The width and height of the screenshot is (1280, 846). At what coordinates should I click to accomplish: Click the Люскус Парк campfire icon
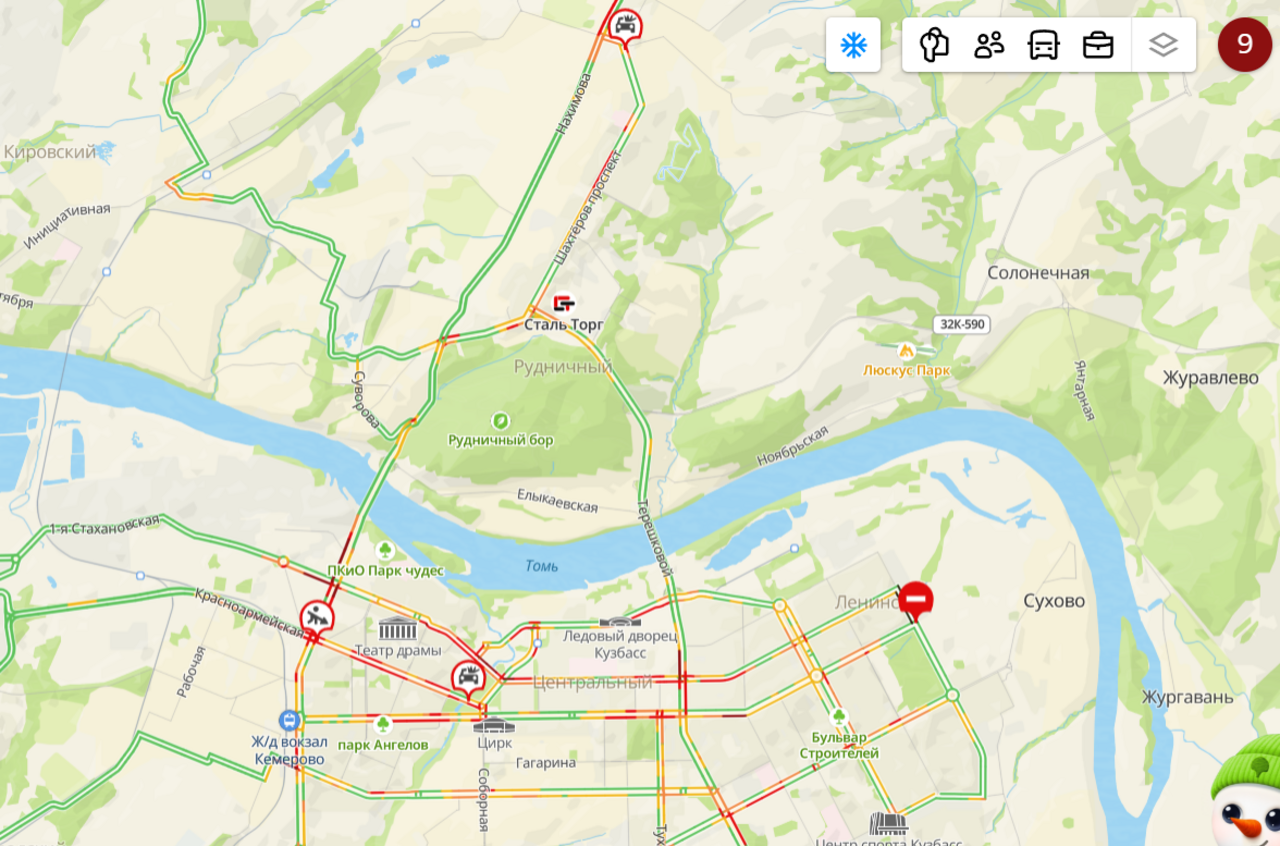pos(907,351)
